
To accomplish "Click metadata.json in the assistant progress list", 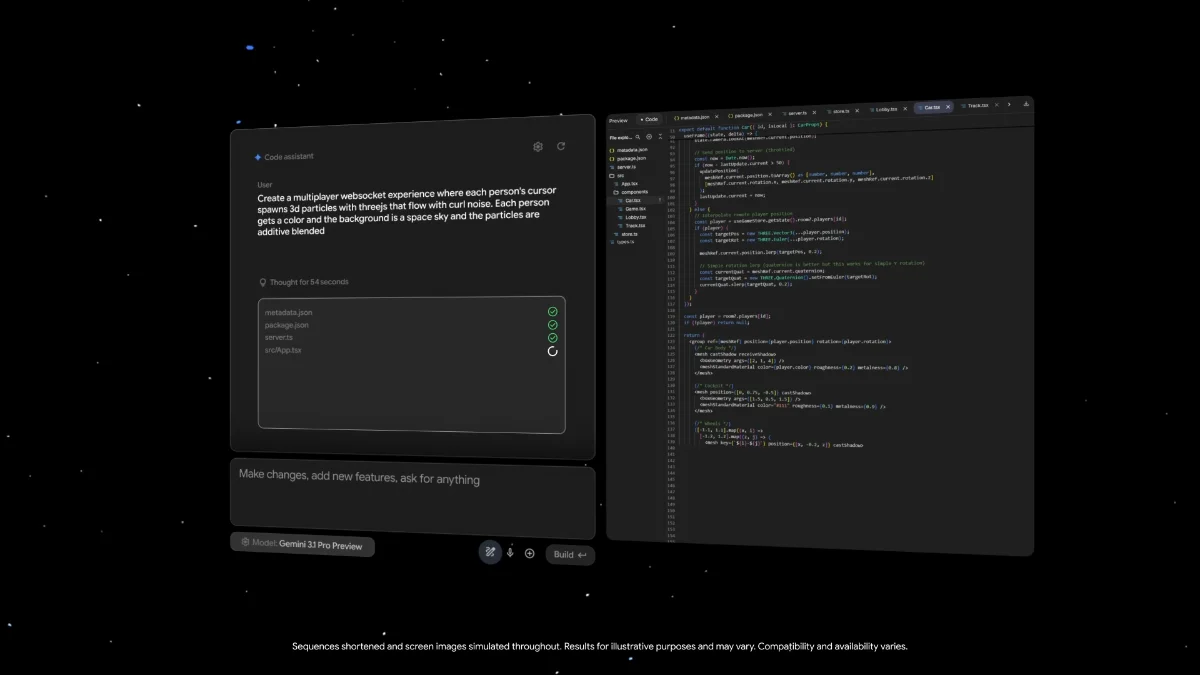I will (289, 312).
